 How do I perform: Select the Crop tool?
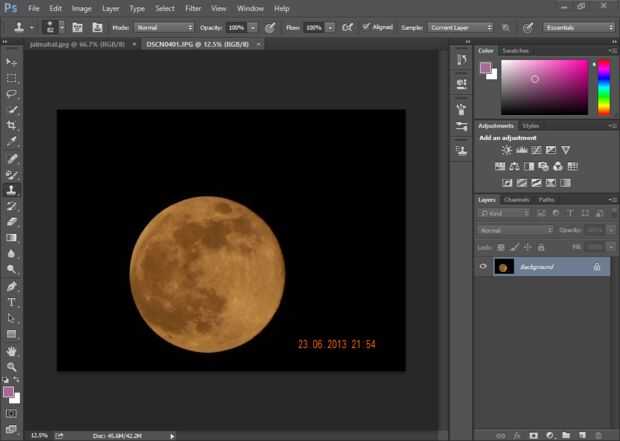click(12, 125)
